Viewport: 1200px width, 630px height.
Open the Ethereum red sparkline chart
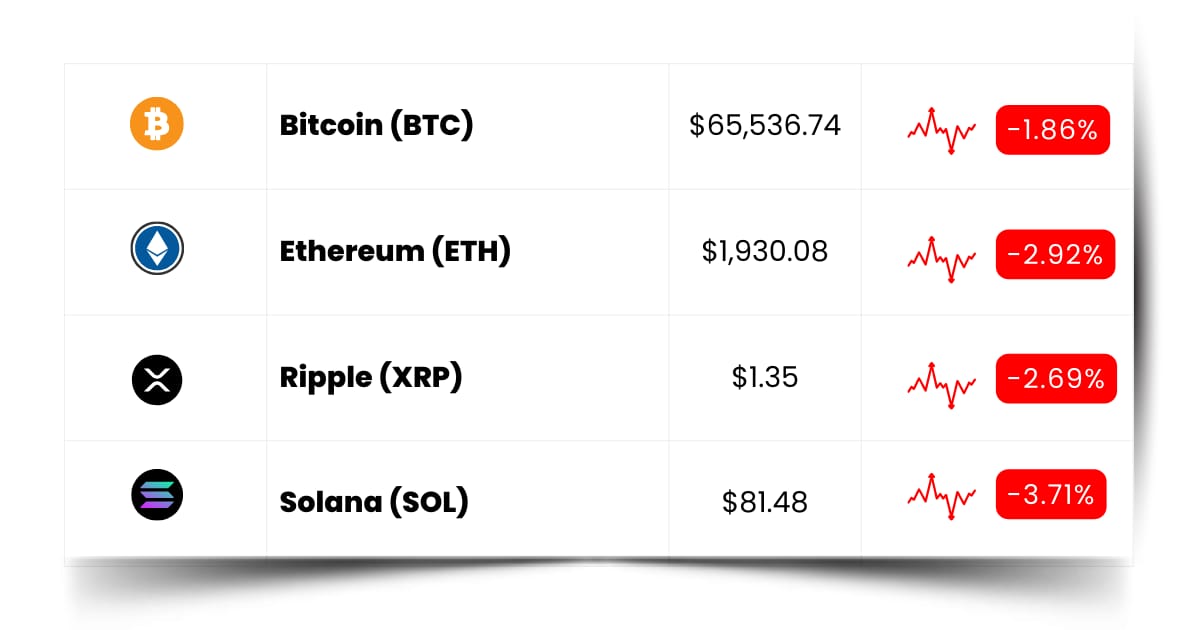(x=942, y=257)
